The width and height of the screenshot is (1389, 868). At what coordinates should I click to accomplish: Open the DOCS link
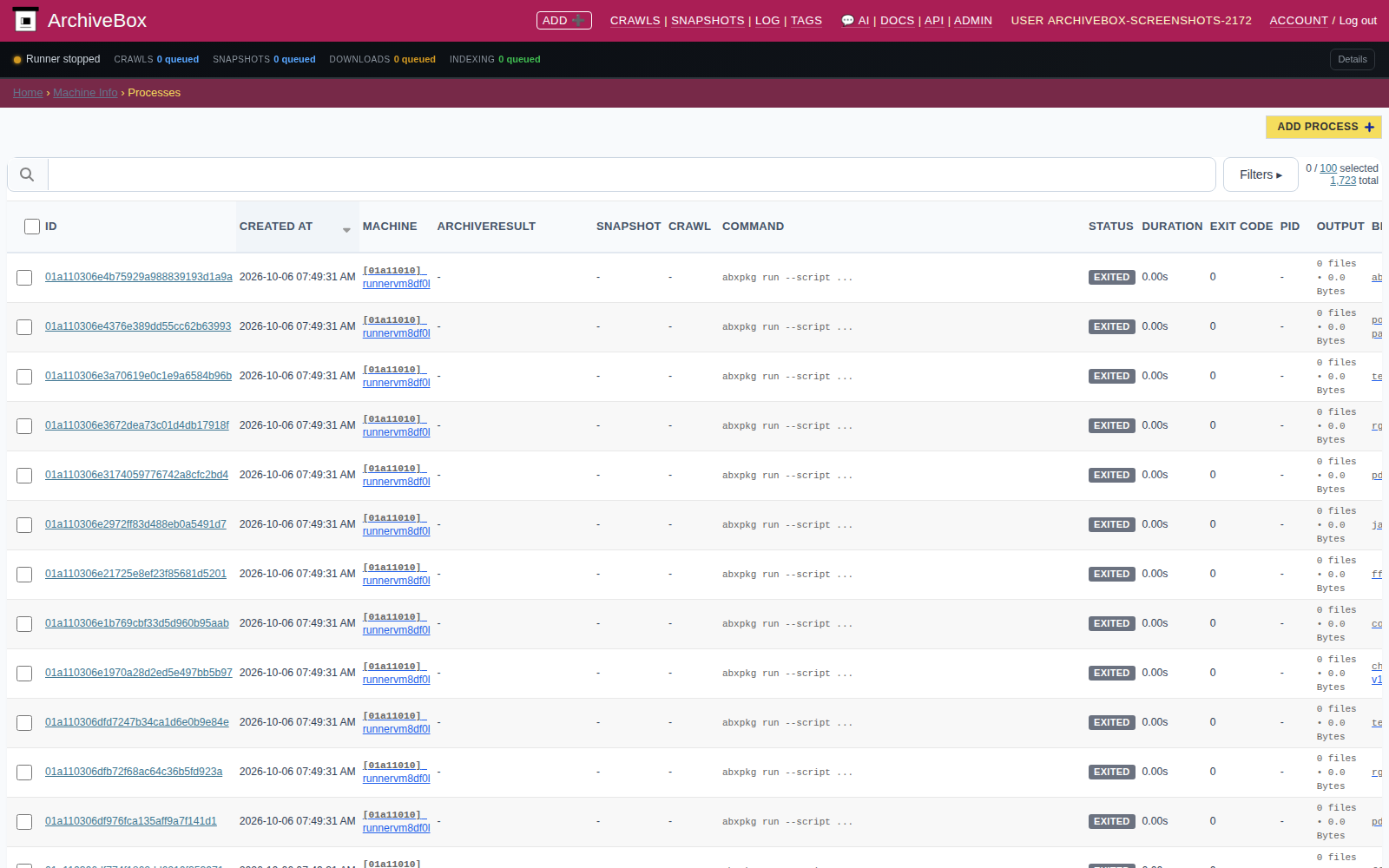click(897, 21)
